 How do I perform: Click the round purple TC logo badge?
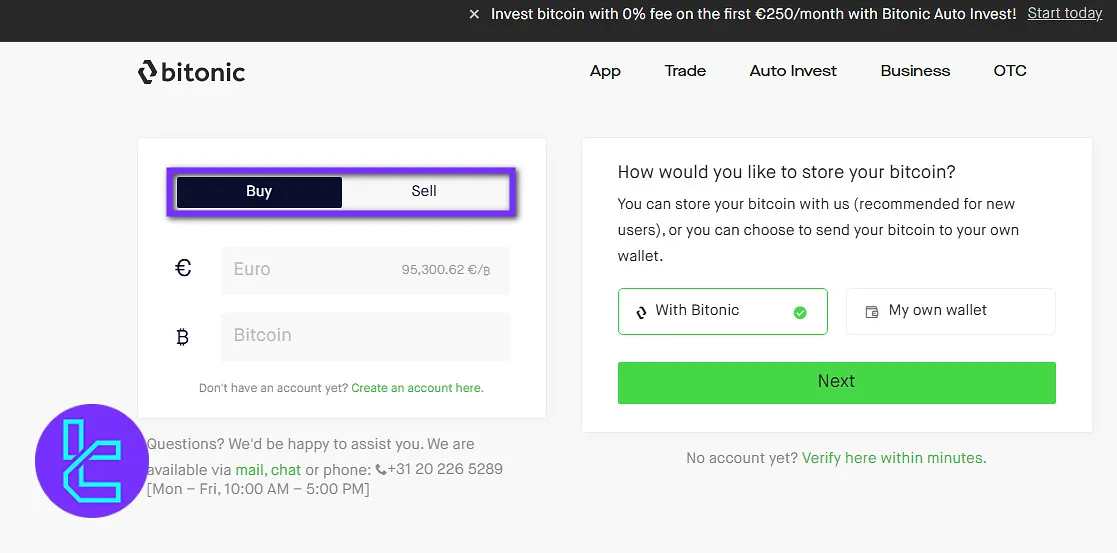92,460
